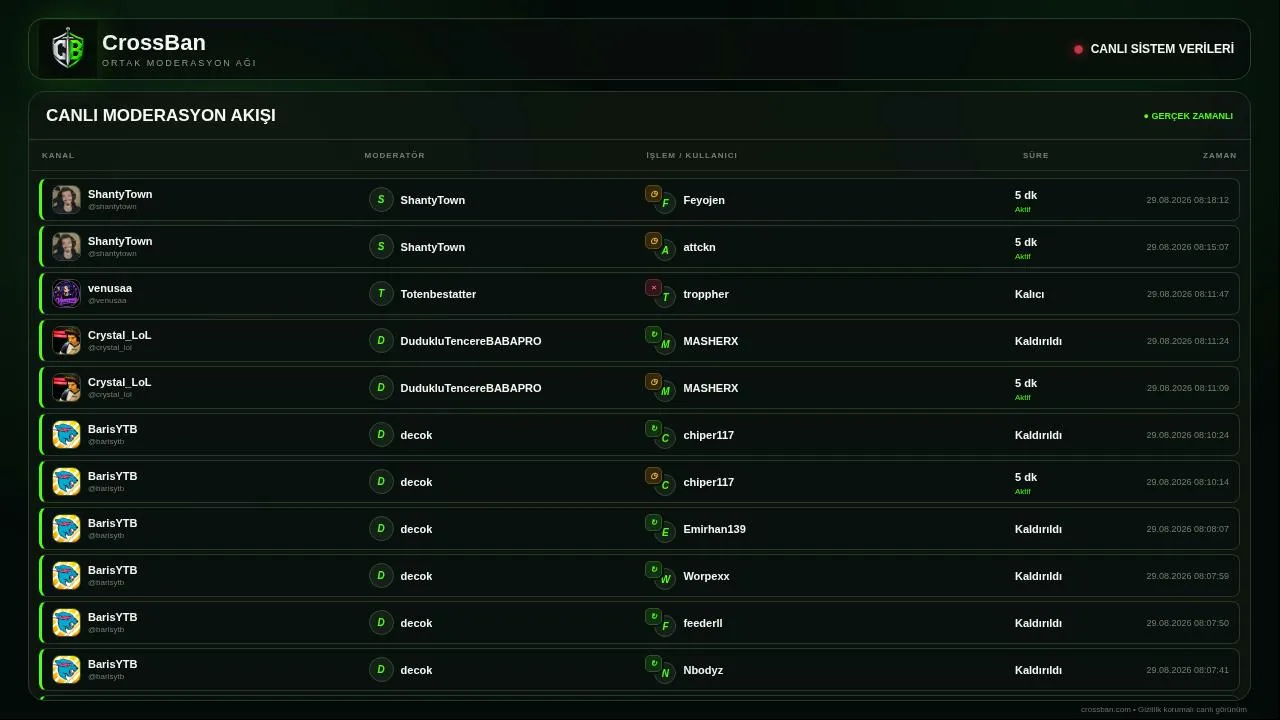
Task: Click the CrossBan shield logo
Action: [x=68, y=49]
